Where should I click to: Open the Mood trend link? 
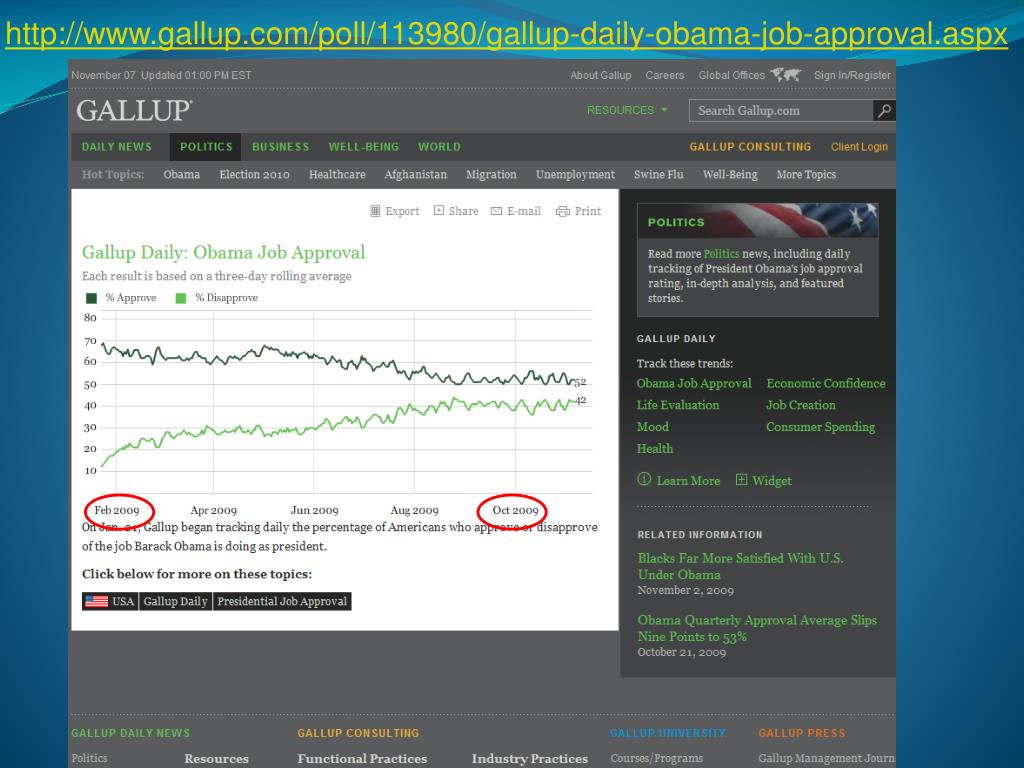(x=652, y=426)
